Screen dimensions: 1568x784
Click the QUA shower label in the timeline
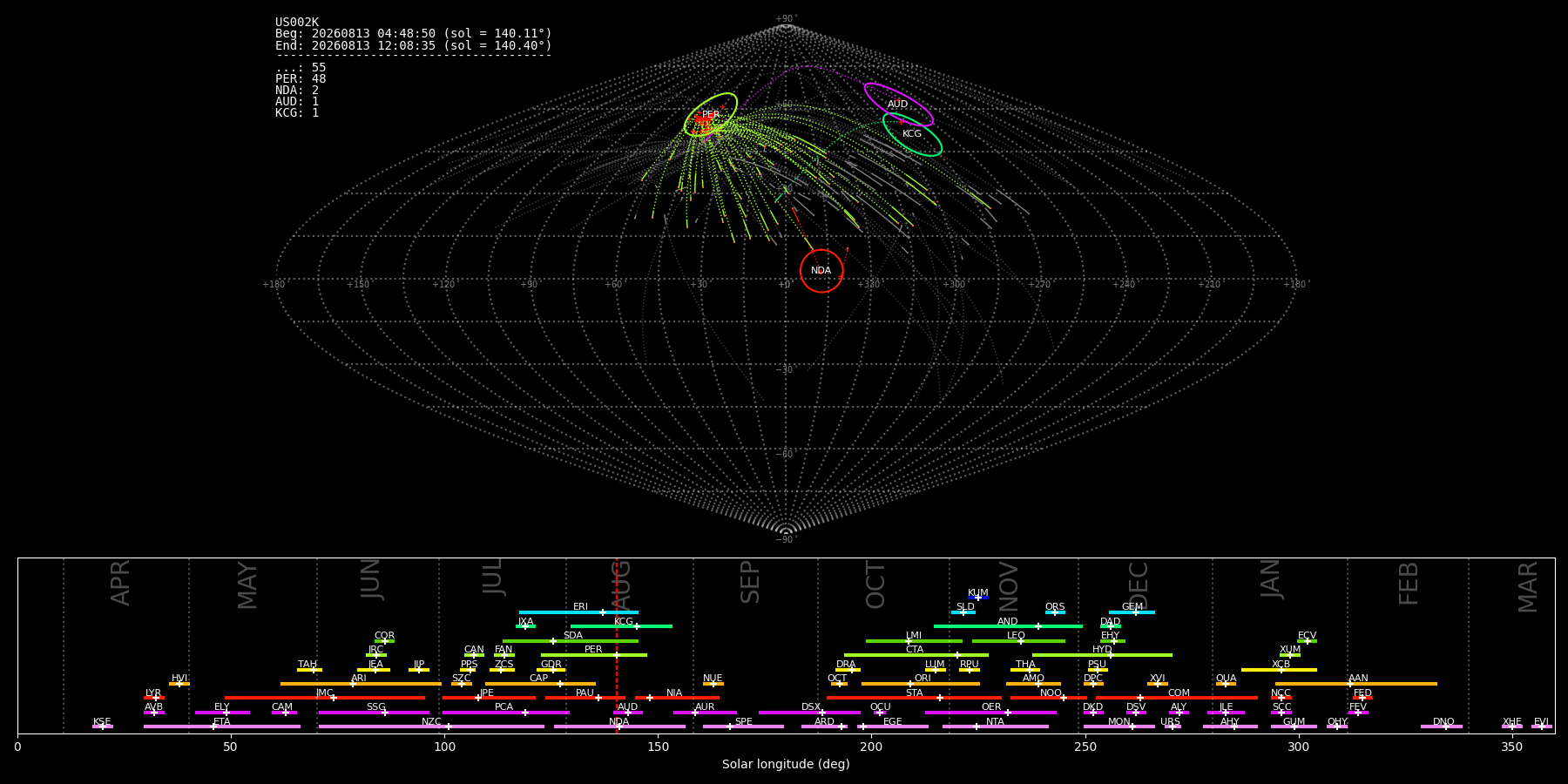(1226, 678)
